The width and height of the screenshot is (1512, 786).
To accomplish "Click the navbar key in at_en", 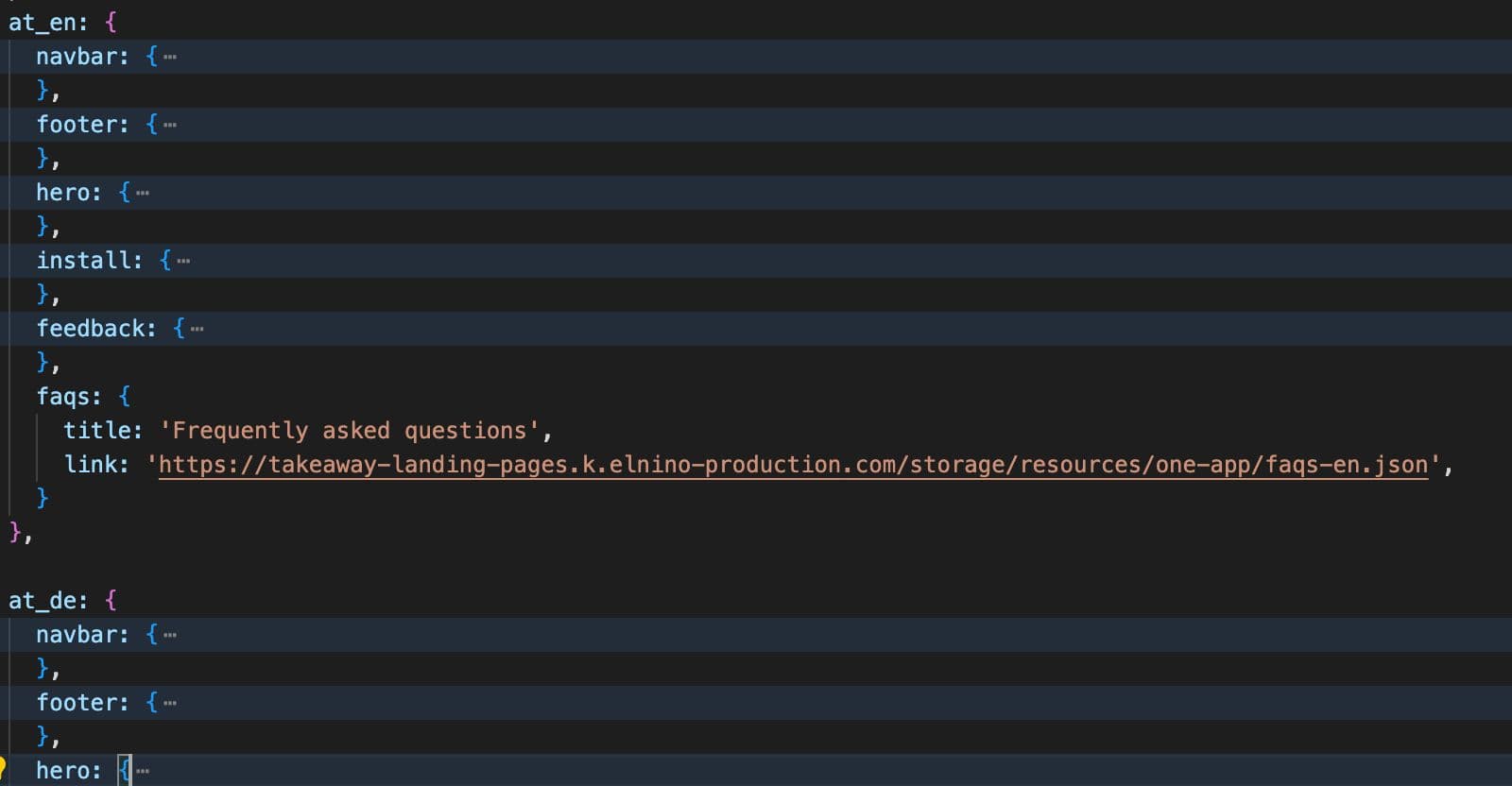I will pyautogui.click(x=76, y=57).
